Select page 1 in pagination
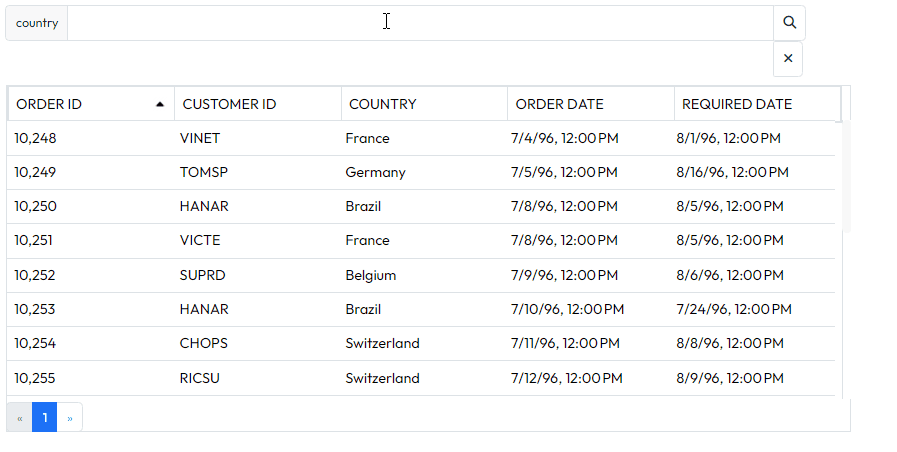The image size is (897, 452). coord(45,418)
